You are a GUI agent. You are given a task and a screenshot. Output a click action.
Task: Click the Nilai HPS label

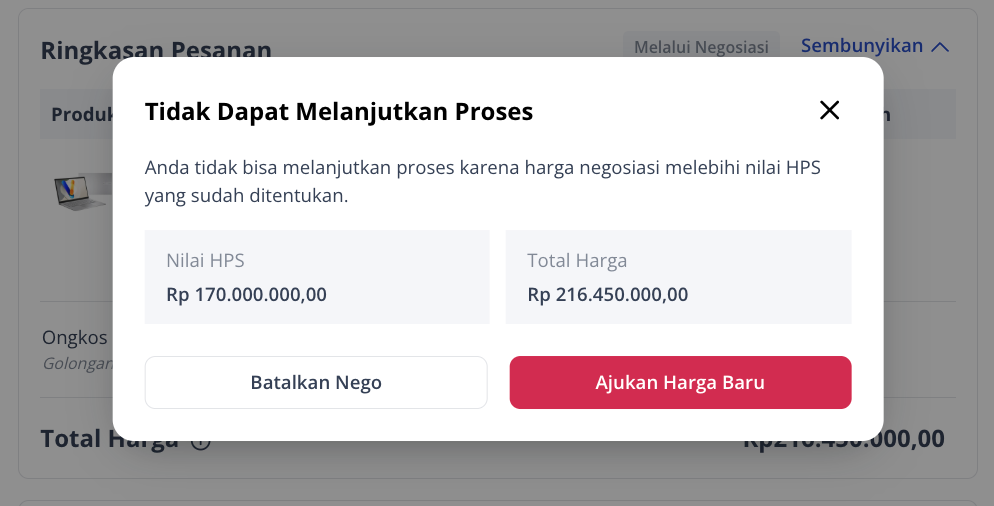[205, 261]
